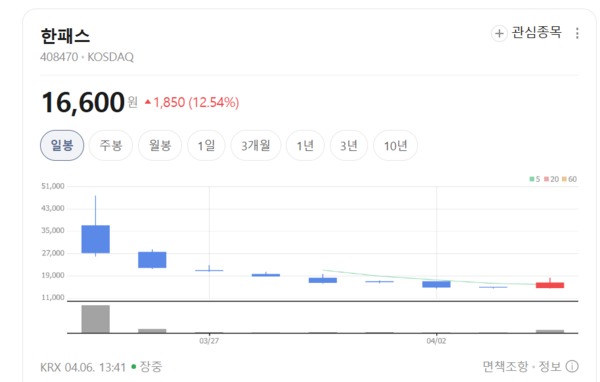Click the 관심종목 label

(536, 33)
